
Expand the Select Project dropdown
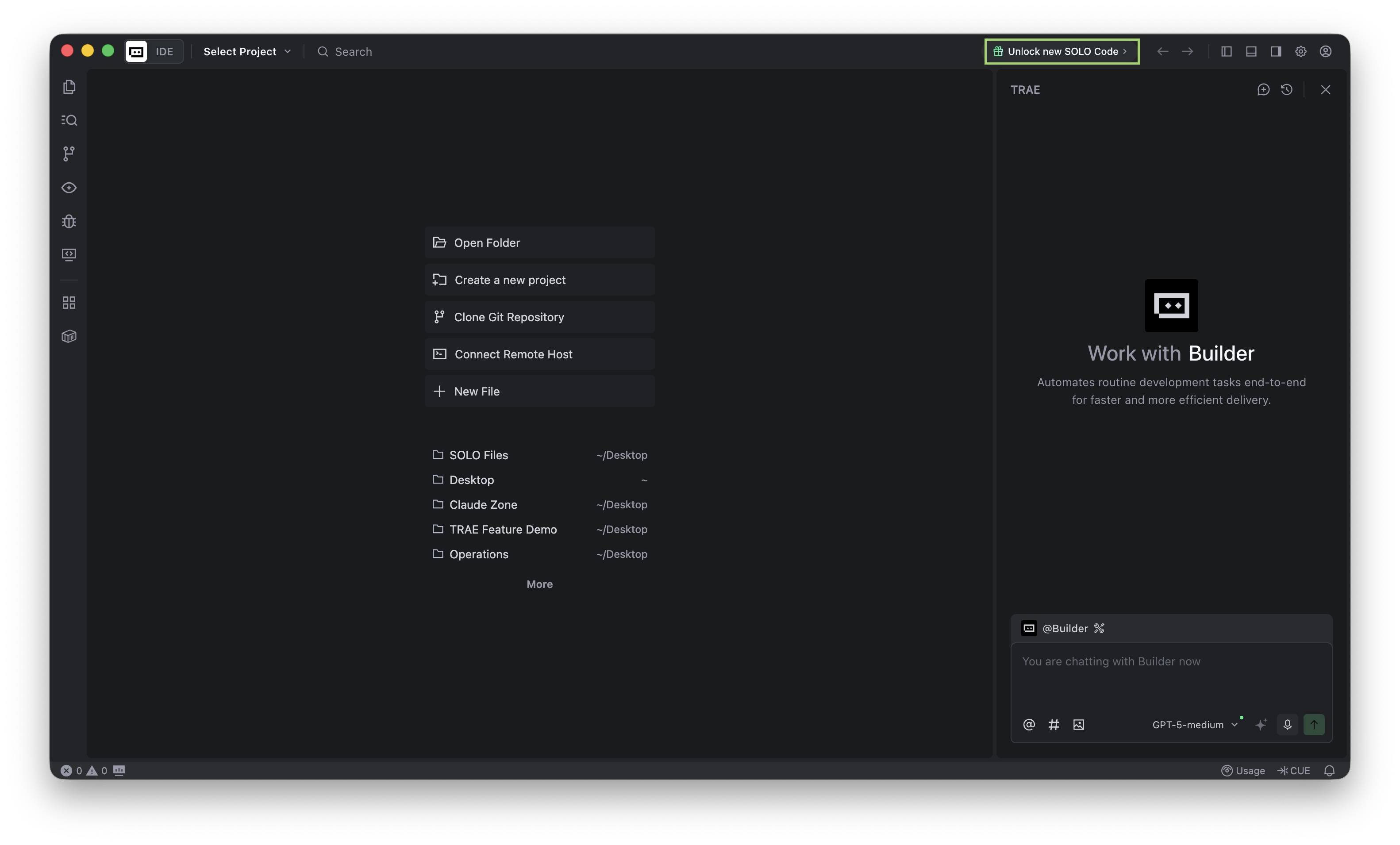[247, 52]
